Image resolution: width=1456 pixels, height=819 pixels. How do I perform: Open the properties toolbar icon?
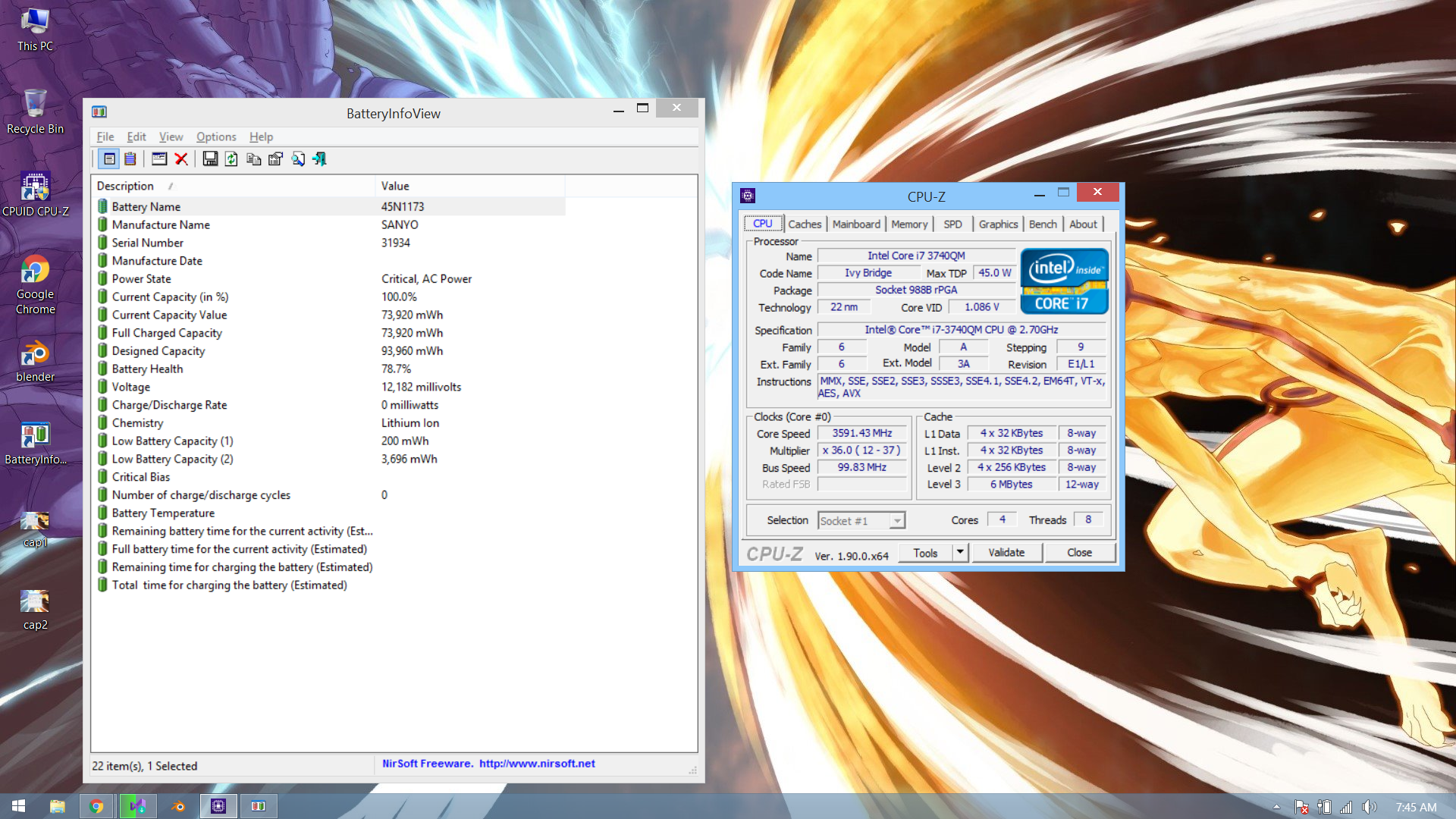click(x=275, y=158)
